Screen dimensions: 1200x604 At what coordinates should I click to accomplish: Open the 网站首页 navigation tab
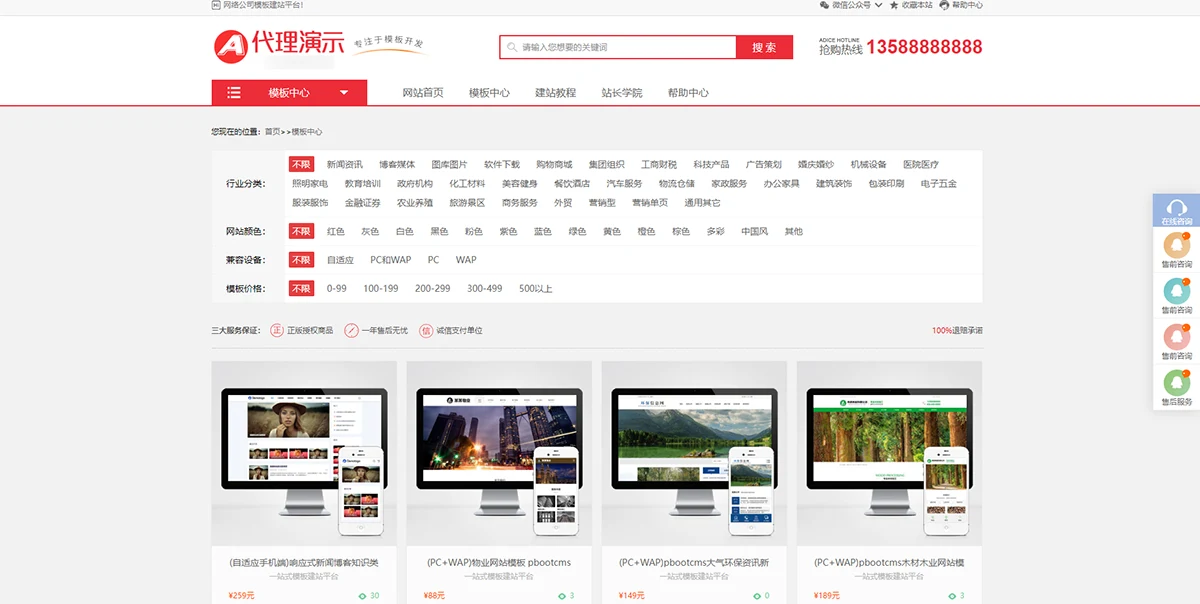pos(423,93)
